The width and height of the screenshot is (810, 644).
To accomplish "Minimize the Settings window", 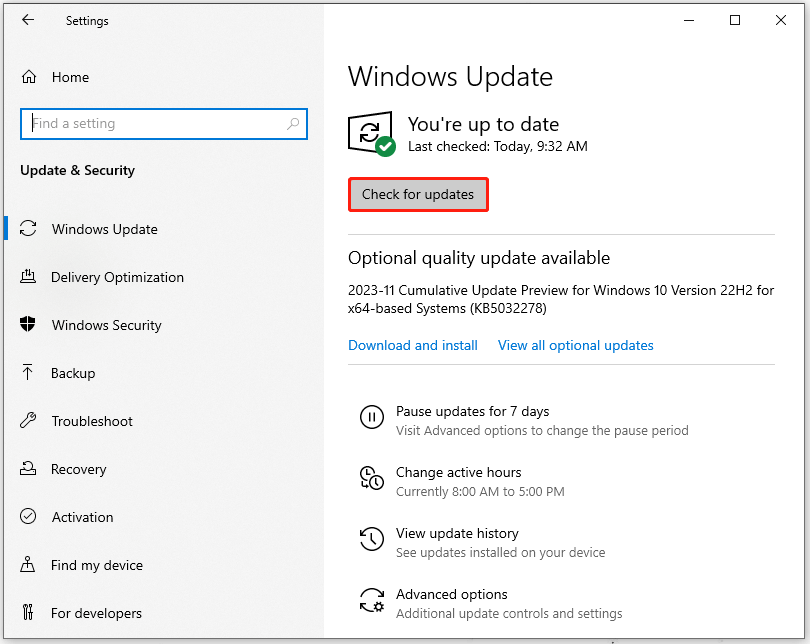I will [x=689, y=20].
